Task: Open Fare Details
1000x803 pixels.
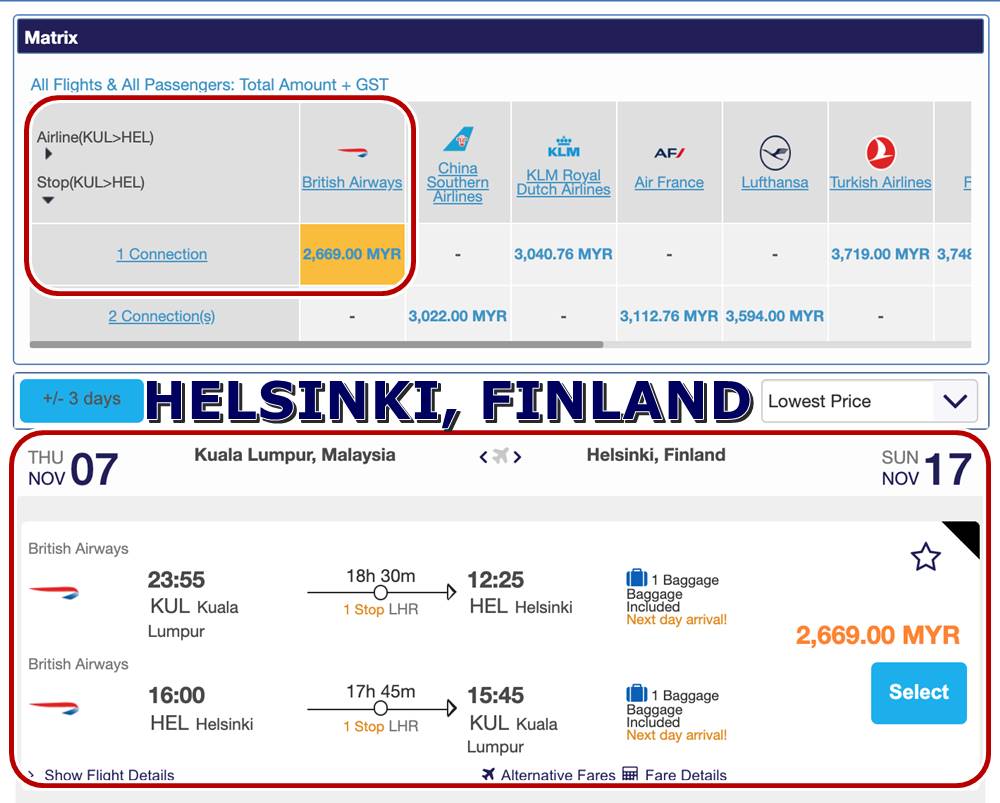Action: 686,775
